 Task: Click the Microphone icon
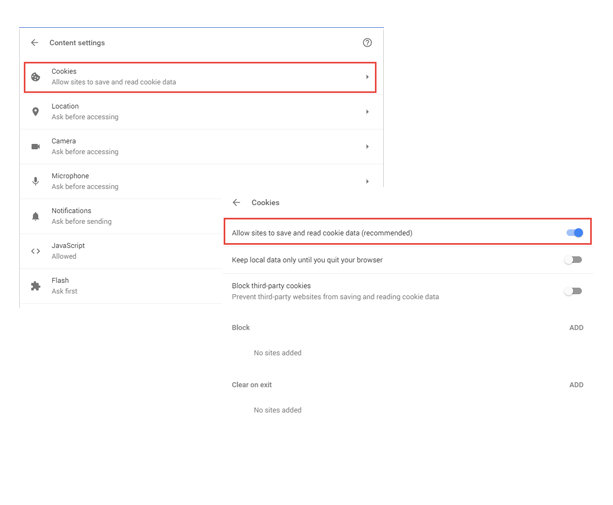click(36, 181)
